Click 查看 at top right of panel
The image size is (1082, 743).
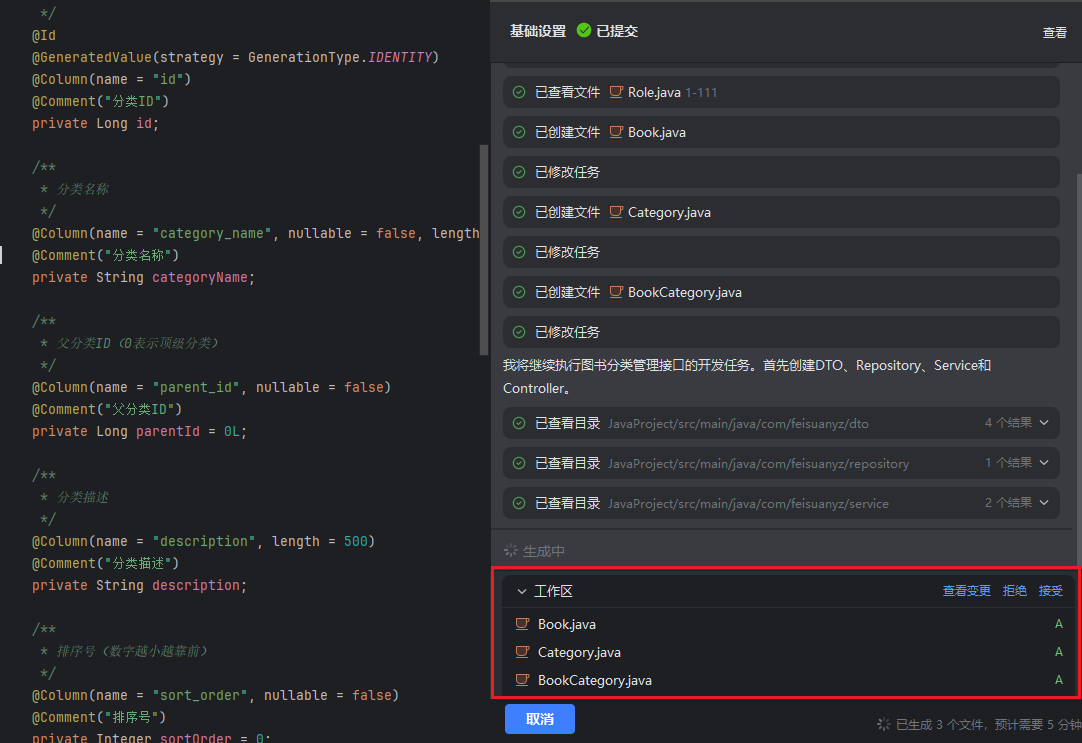[1054, 33]
